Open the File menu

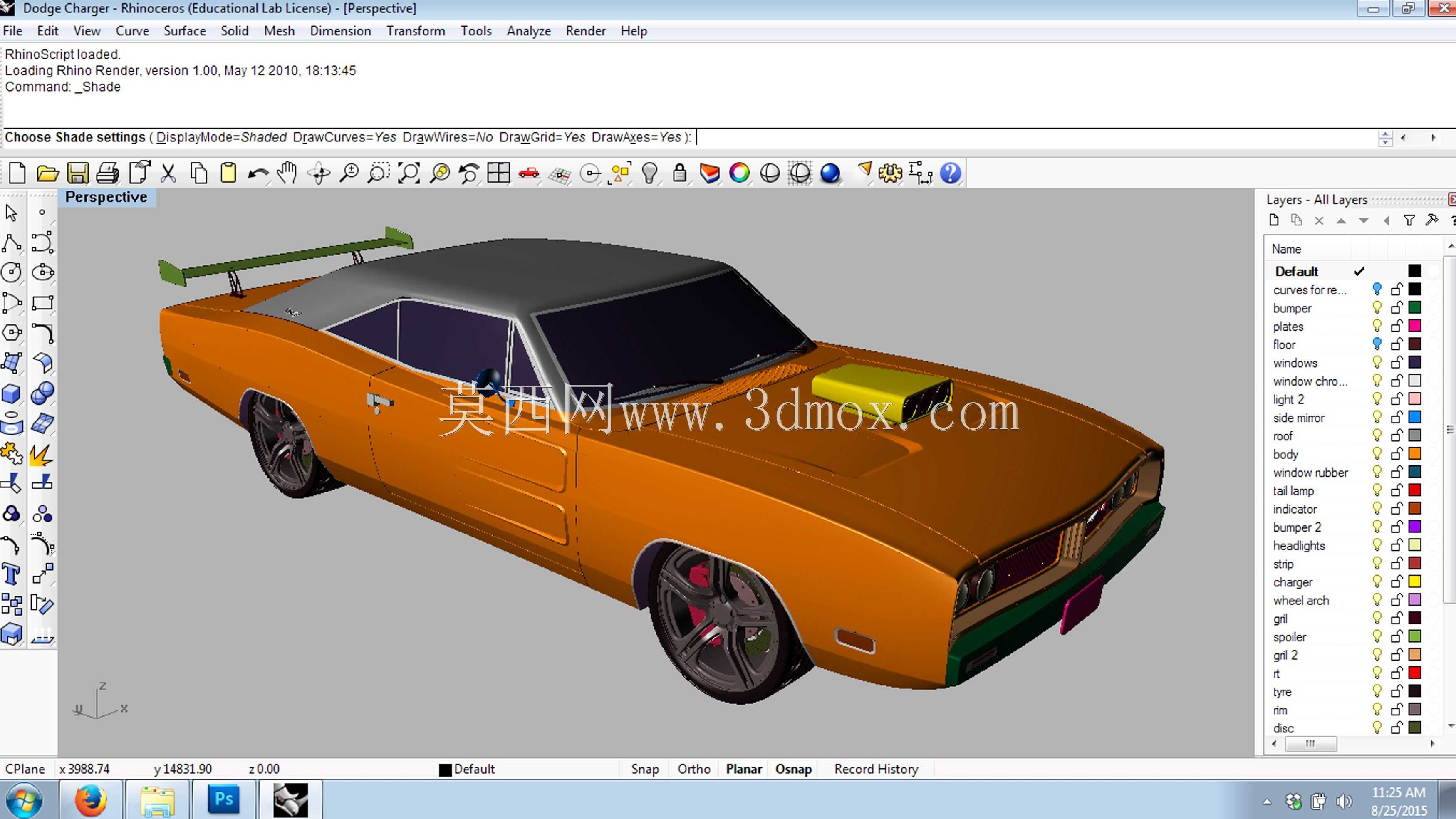click(x=12, y=31)
